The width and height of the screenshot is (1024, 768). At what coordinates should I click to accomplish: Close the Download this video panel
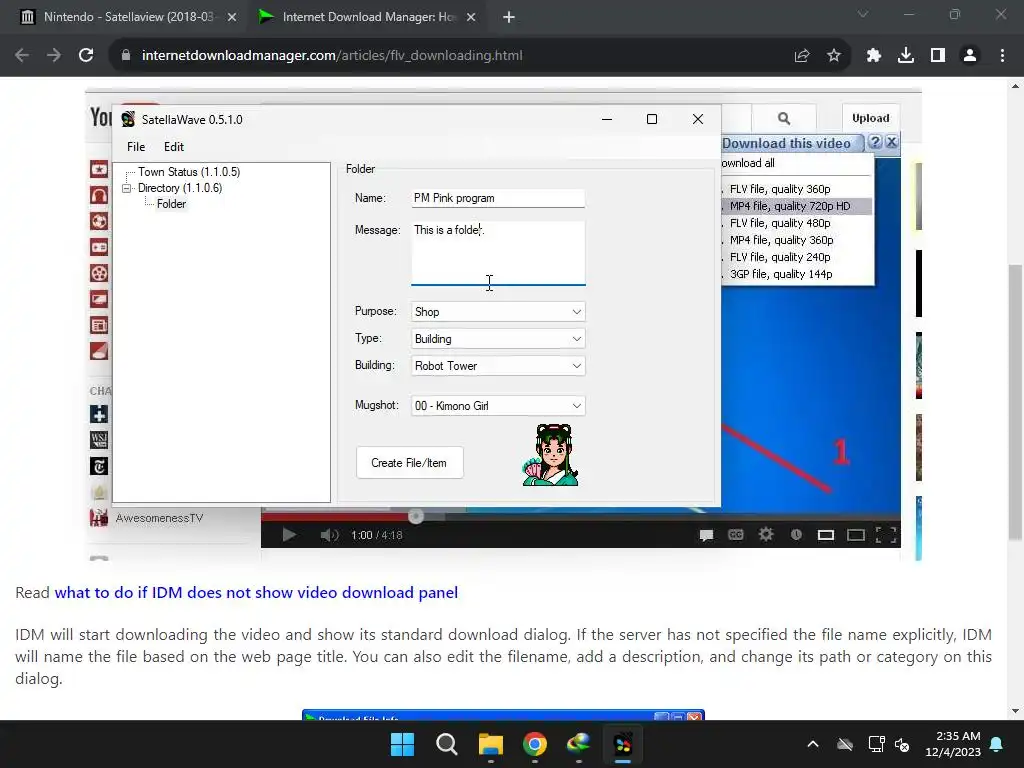point(892,142)
